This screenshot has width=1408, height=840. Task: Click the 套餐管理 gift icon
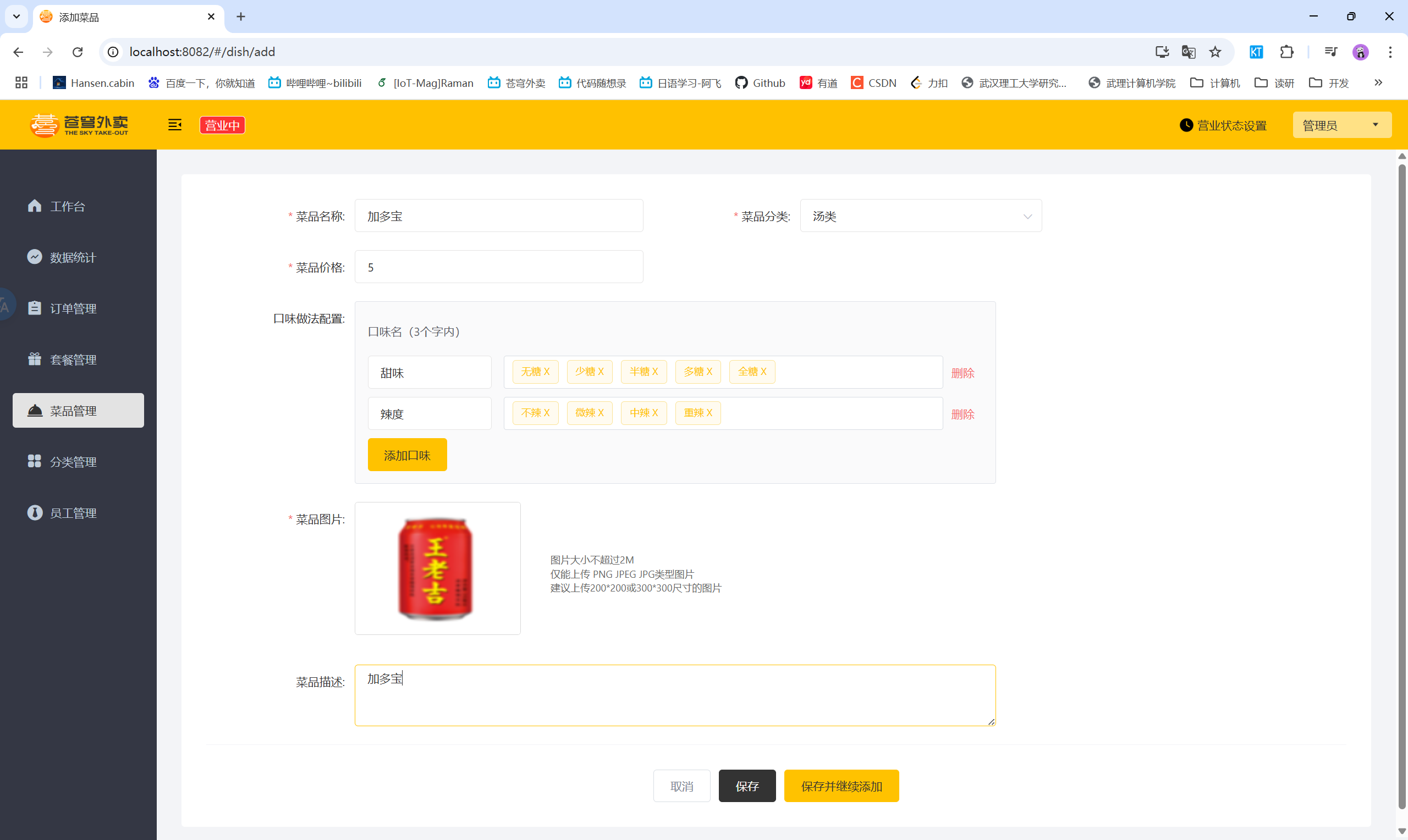click(35, 359)
